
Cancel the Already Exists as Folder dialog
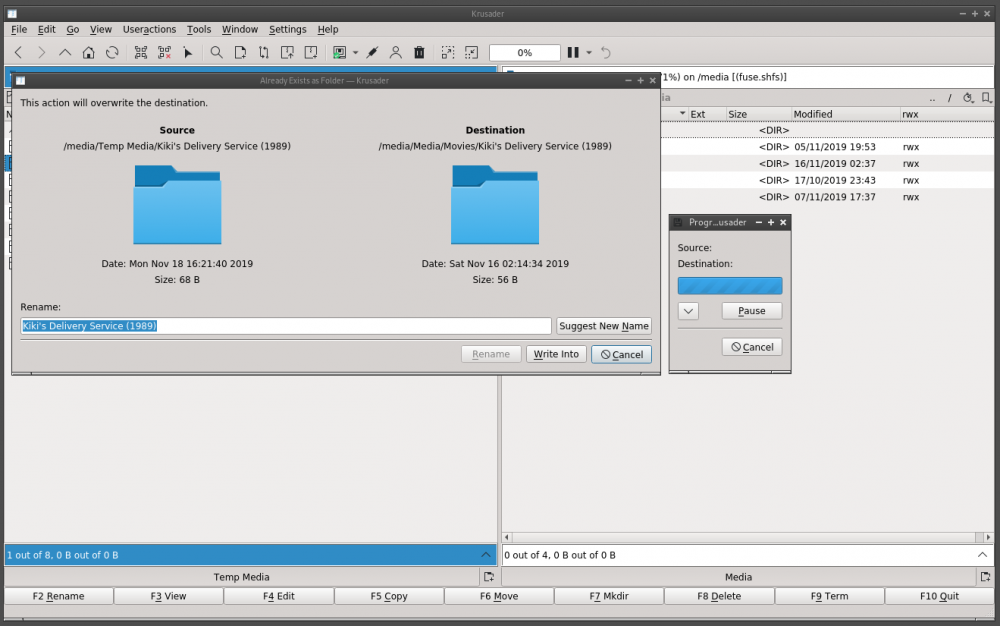click(621, 354)
